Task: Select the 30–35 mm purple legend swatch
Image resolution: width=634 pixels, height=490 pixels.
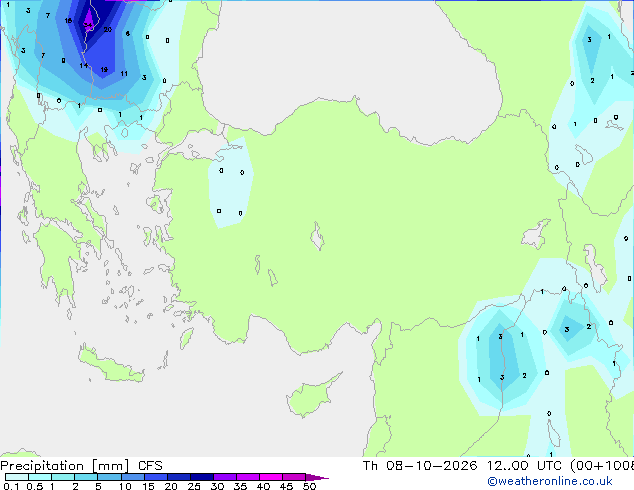Action: (225, 477)
